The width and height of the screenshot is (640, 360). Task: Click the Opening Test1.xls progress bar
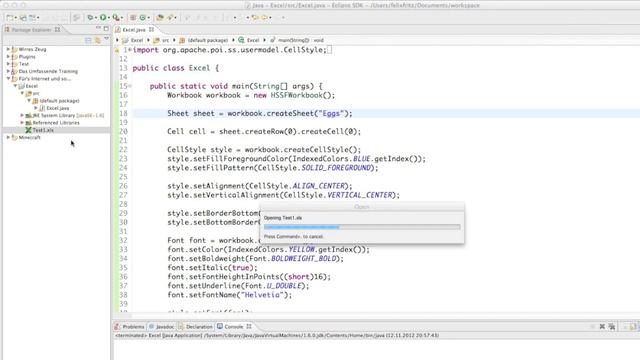(x=362, y=227)
